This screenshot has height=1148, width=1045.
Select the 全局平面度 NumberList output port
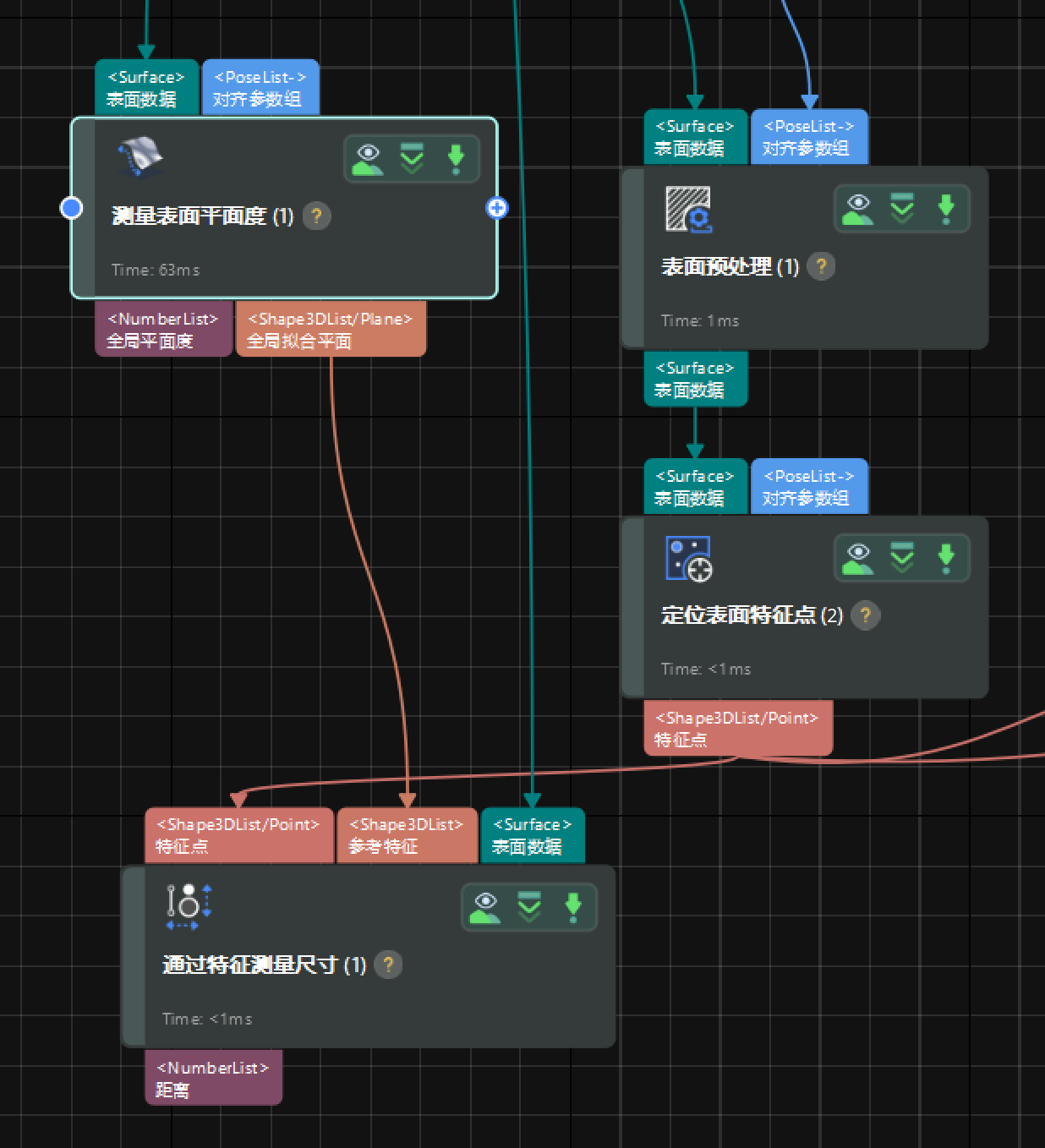(x=163, y=329)
